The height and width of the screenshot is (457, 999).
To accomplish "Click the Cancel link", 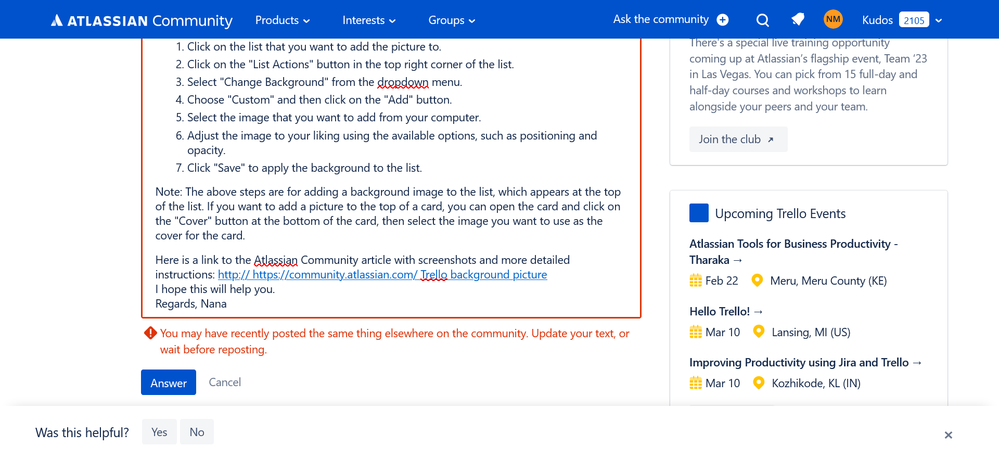I will [225, 382].
